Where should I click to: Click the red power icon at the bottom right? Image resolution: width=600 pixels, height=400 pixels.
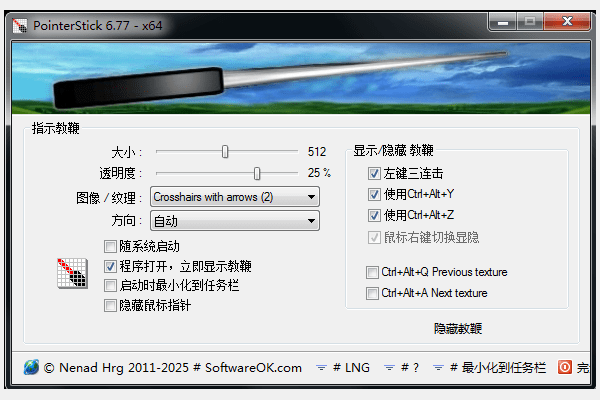(x=565, y=367)
